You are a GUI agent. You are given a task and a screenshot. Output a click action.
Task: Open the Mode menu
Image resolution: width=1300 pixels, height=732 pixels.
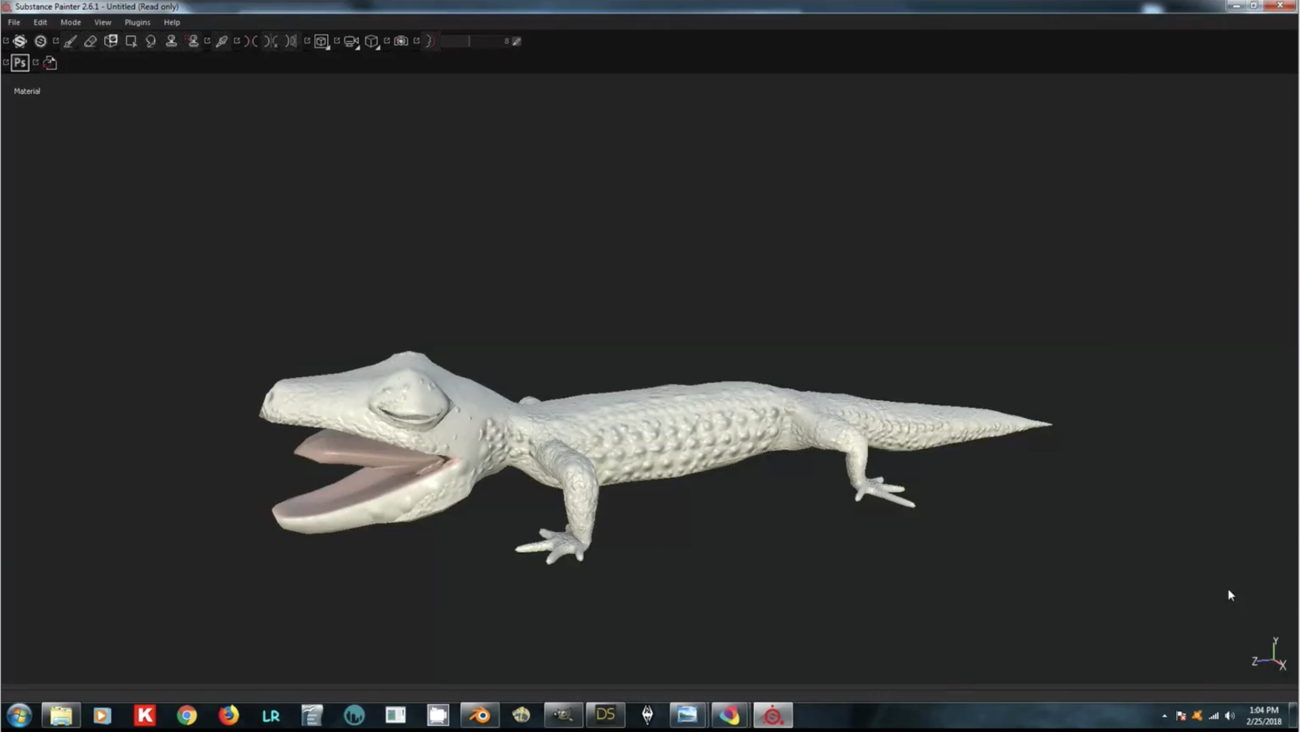pos(70,22)
